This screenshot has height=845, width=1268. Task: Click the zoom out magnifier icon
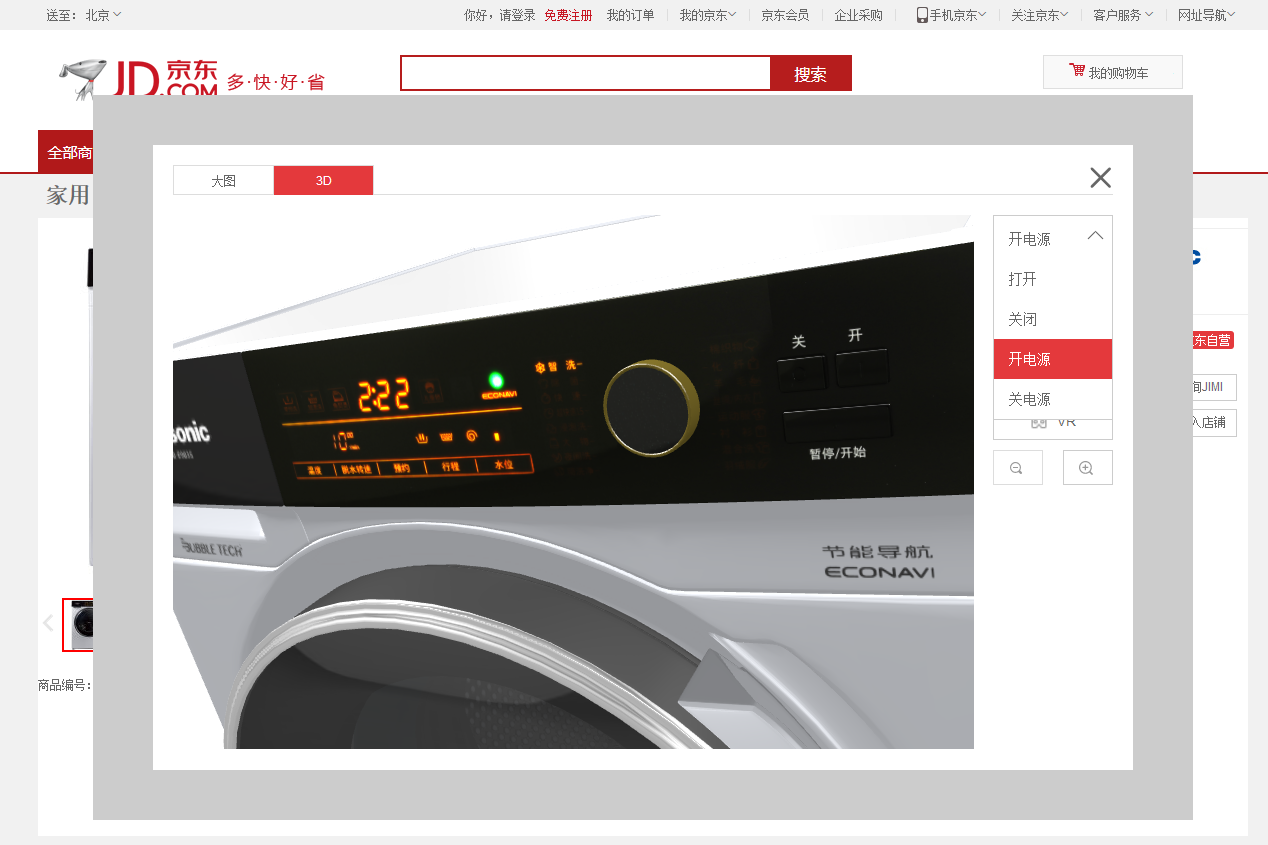click(1017, 468)
